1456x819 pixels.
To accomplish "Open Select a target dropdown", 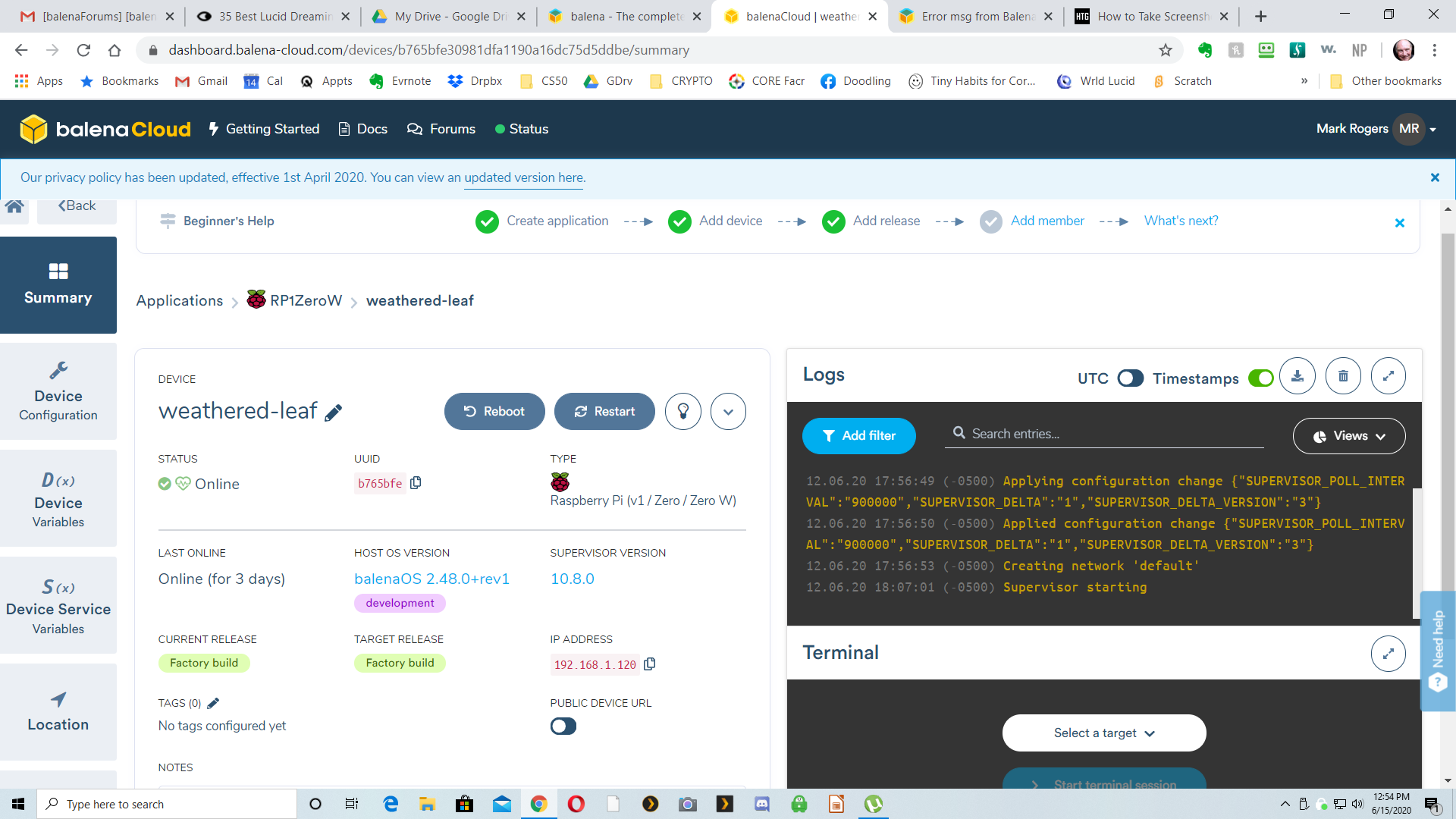I will 1104,733.
